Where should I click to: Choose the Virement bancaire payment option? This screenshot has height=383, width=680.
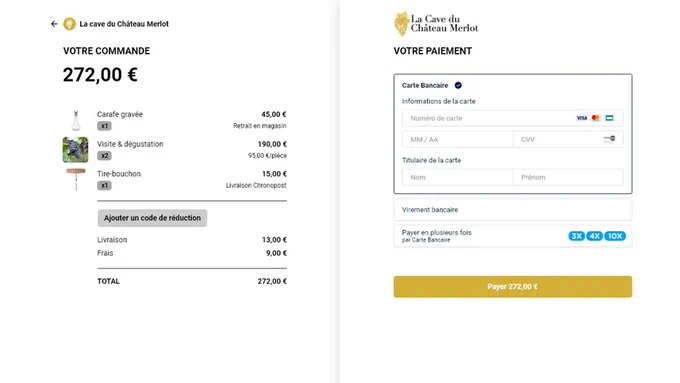[x=513, y=210]
